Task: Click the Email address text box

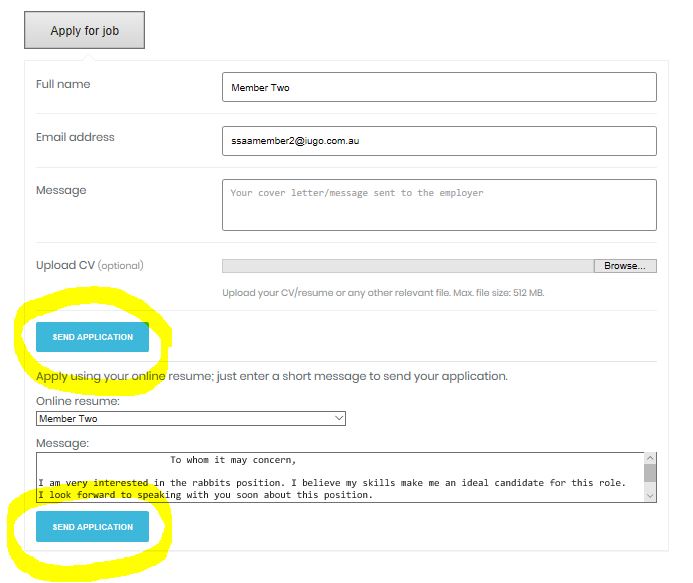Action: [439, 141]
